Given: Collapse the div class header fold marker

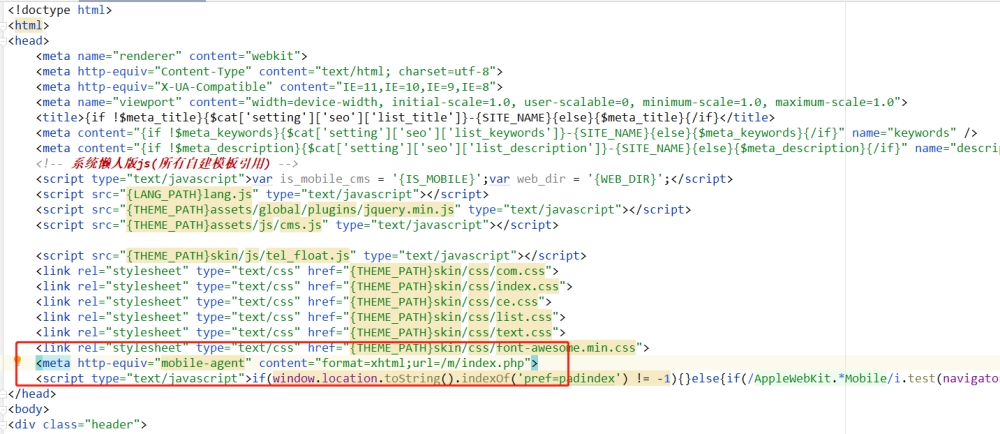Looking at the screenshot, I should point(4,425).
